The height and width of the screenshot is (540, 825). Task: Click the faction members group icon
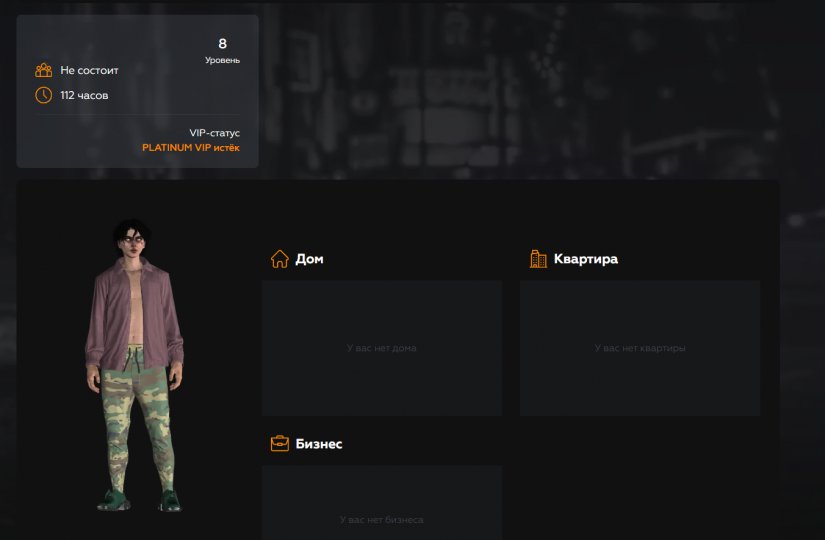[x=44, y=71]
